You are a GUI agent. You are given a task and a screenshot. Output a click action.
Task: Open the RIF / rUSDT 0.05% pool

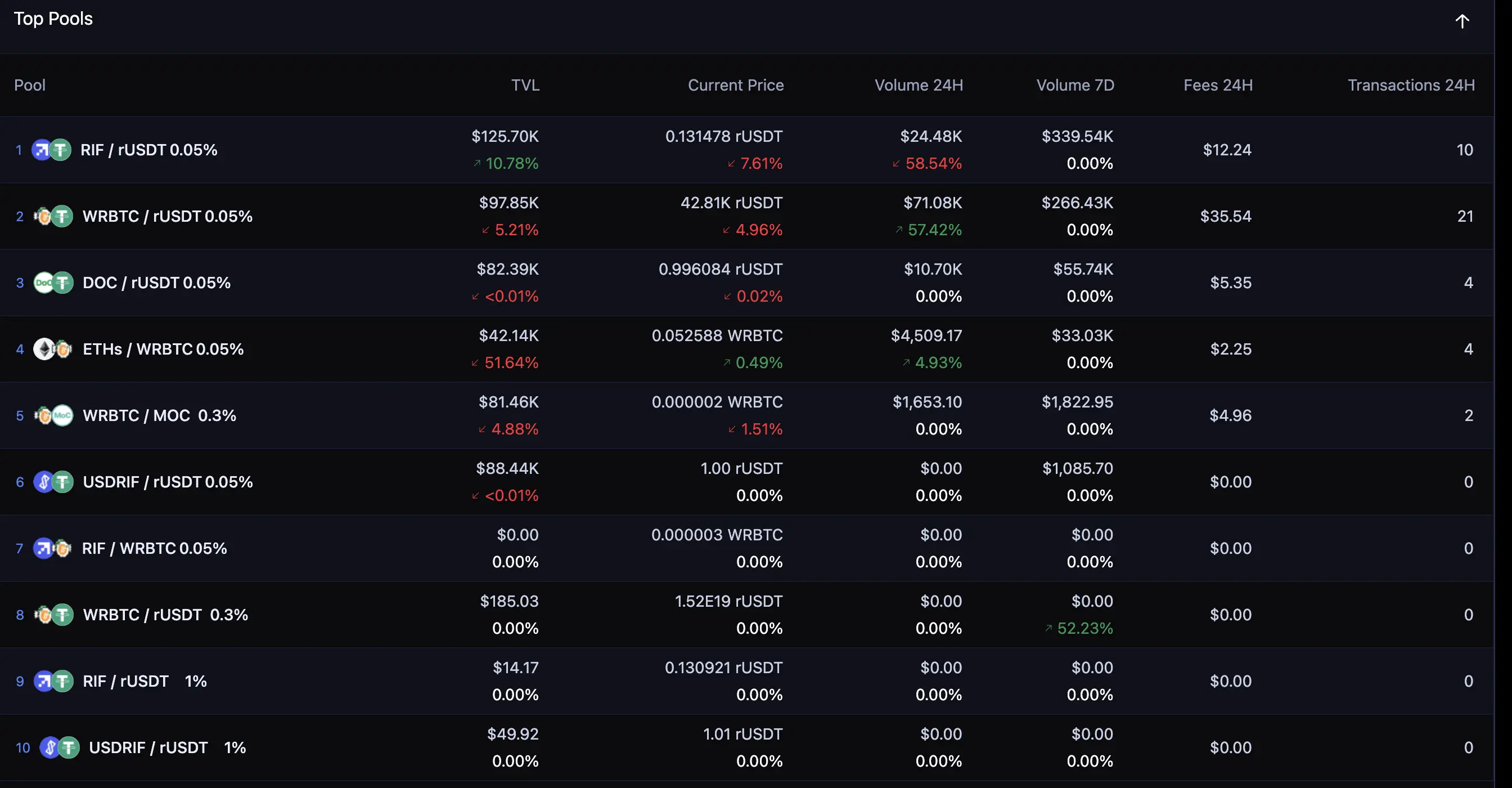click(x=148, y=150)
